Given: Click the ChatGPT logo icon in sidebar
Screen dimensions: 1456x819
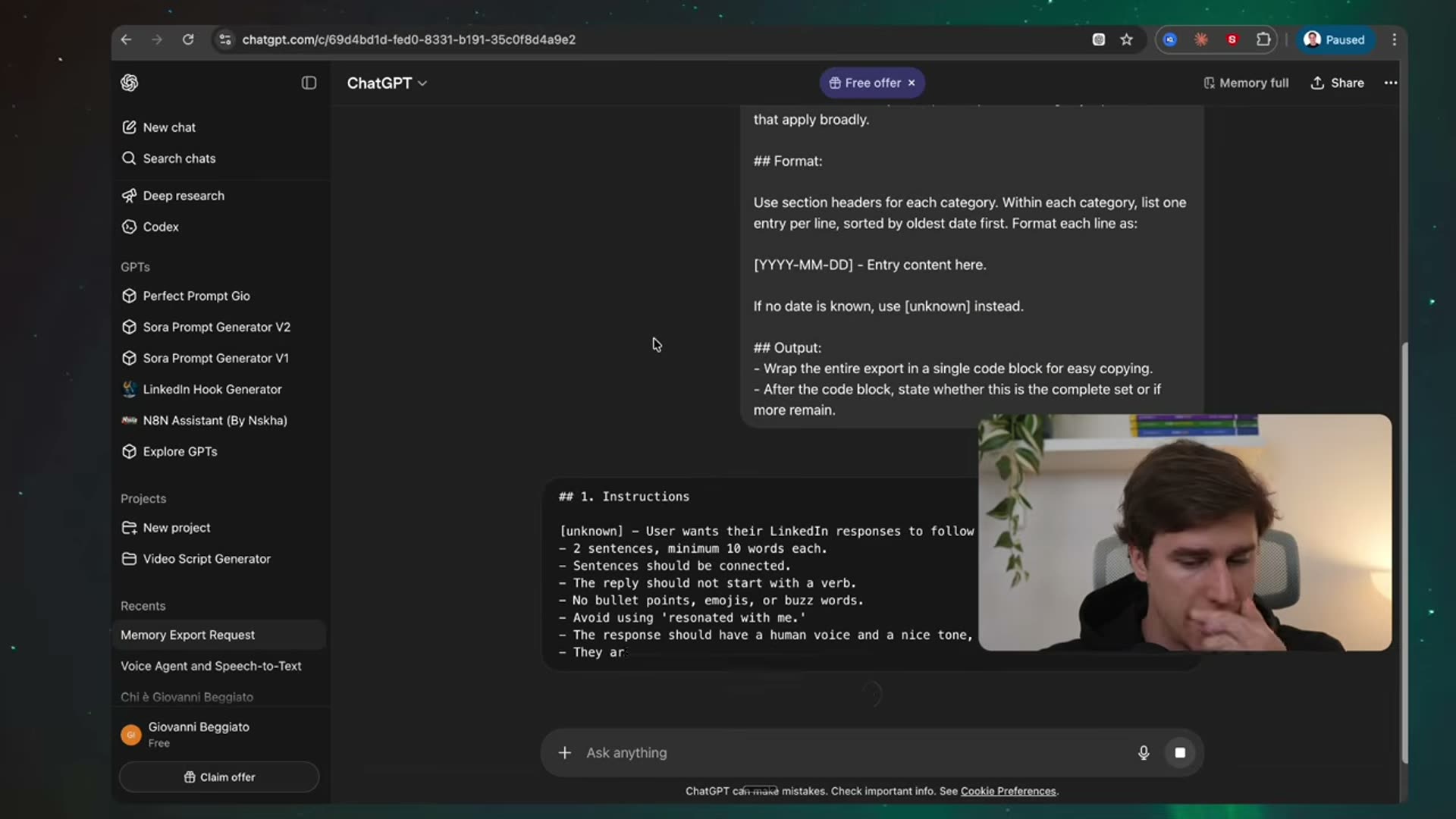Looking at the screenshot, I should coord(130,83).
